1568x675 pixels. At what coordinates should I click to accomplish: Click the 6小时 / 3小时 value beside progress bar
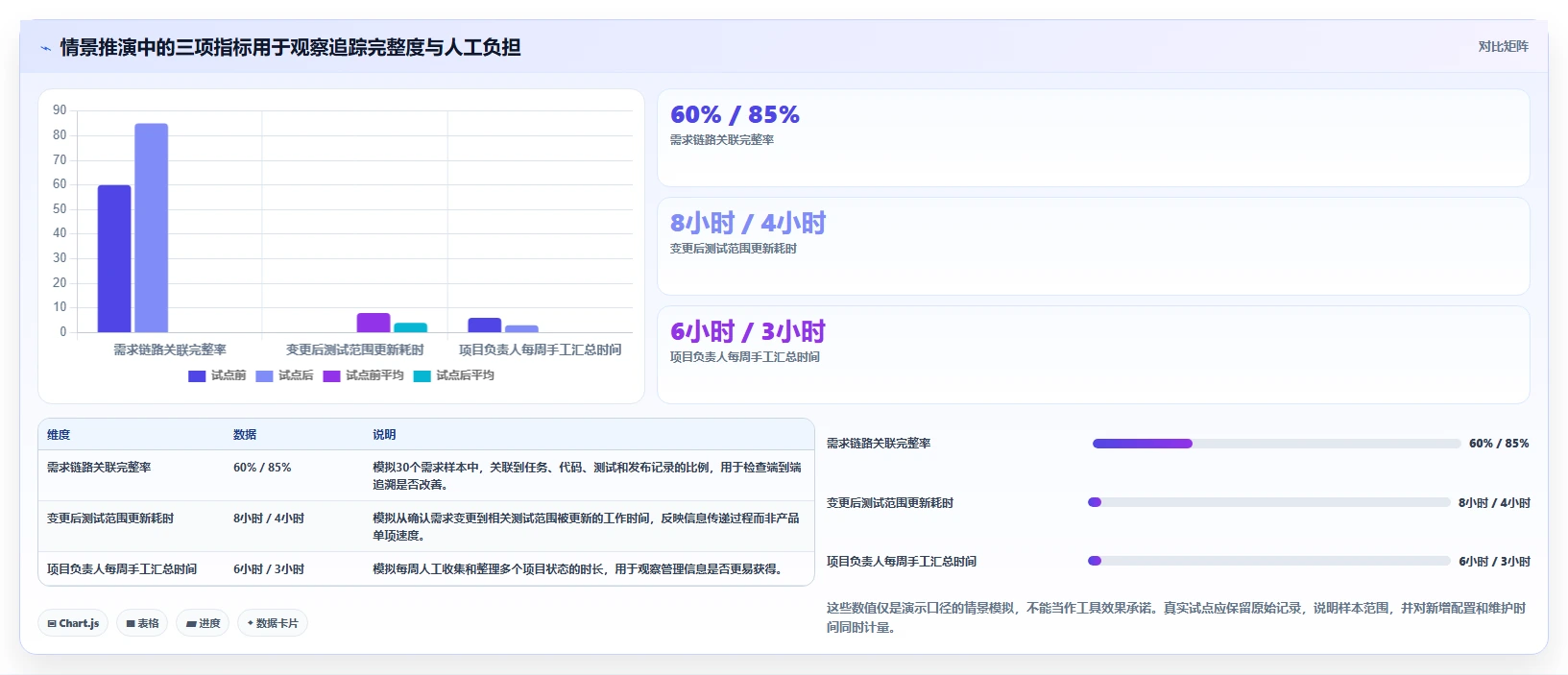coord(1494,562)
